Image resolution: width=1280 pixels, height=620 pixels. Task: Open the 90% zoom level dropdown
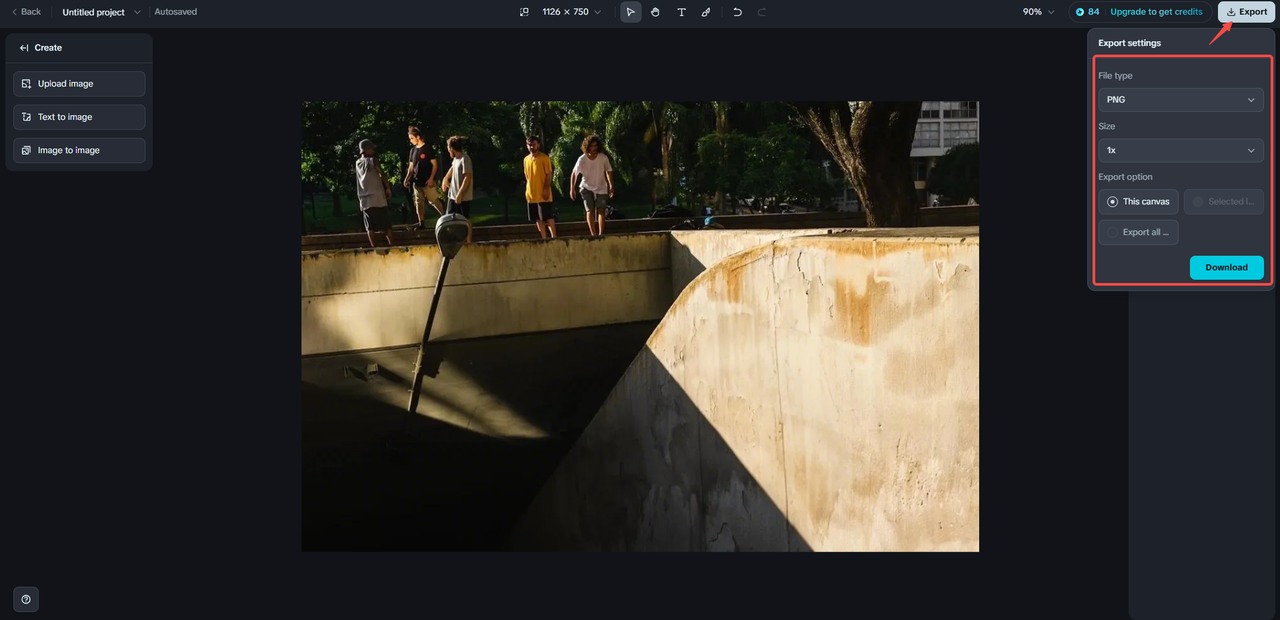pos(1038,12)
